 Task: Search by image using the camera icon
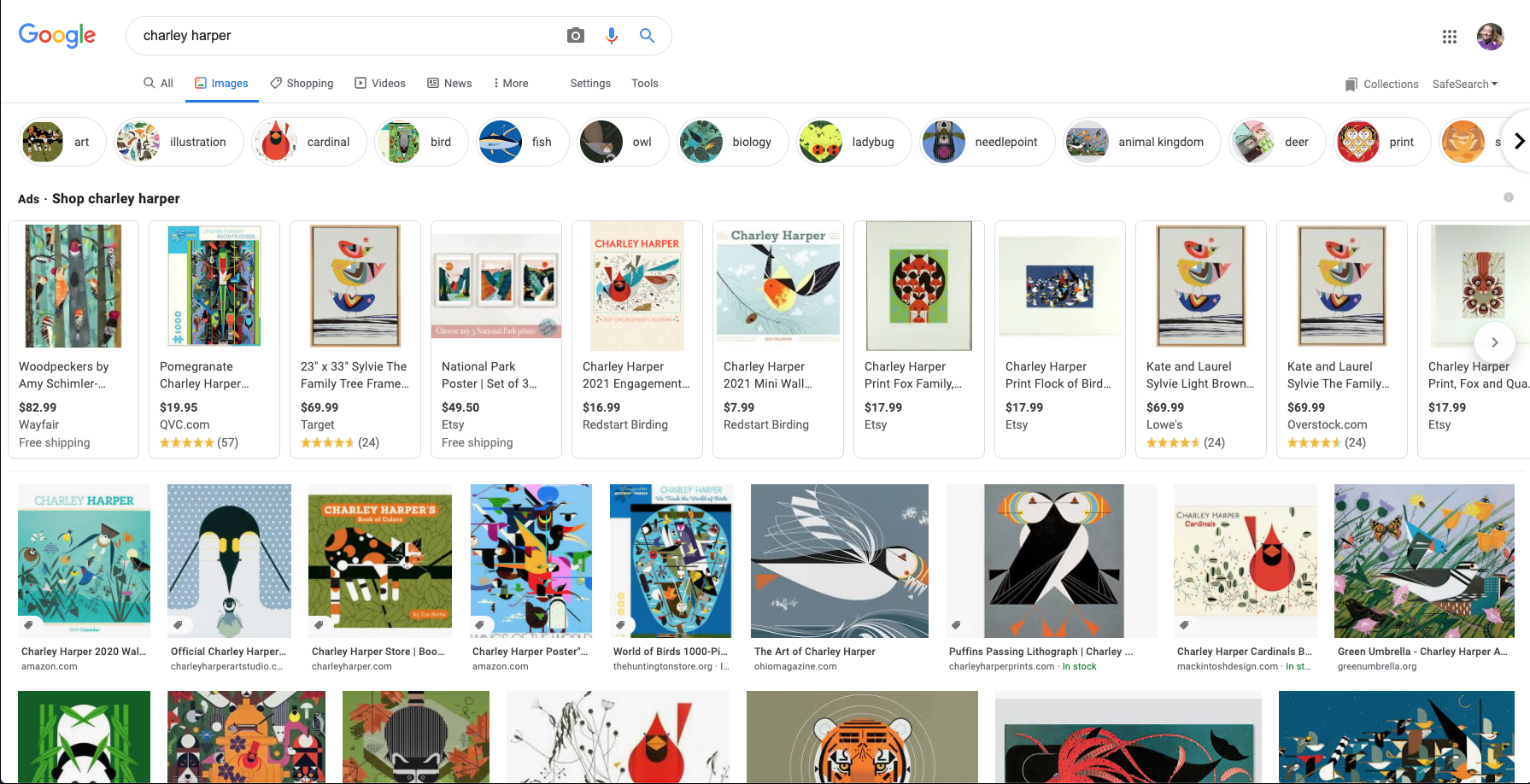576,35
